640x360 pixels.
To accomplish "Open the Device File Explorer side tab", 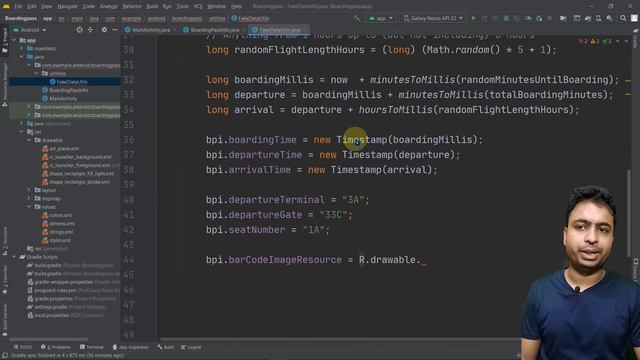I will [636, 270].
